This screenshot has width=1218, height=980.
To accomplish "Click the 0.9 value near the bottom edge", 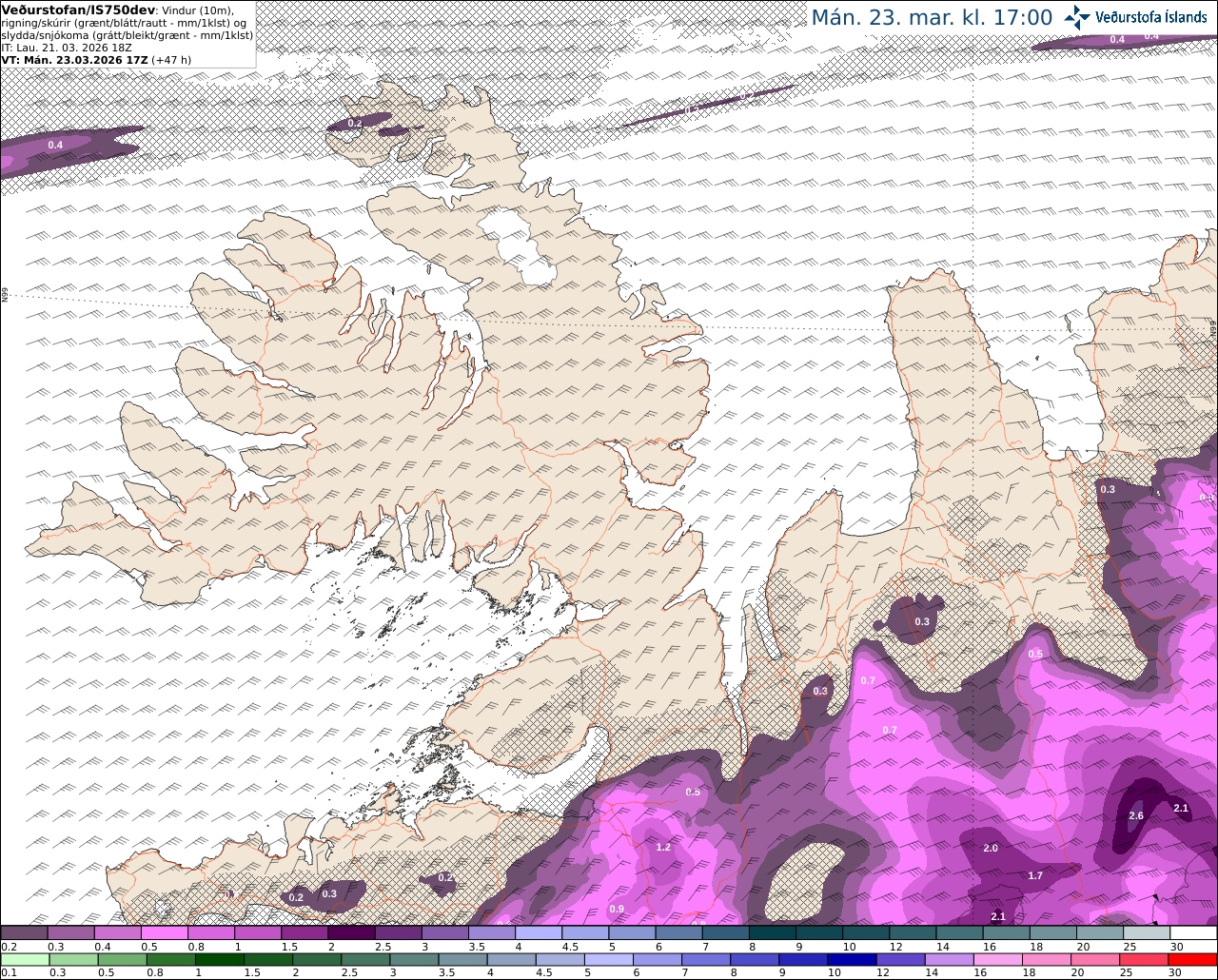I will (617, 909).
